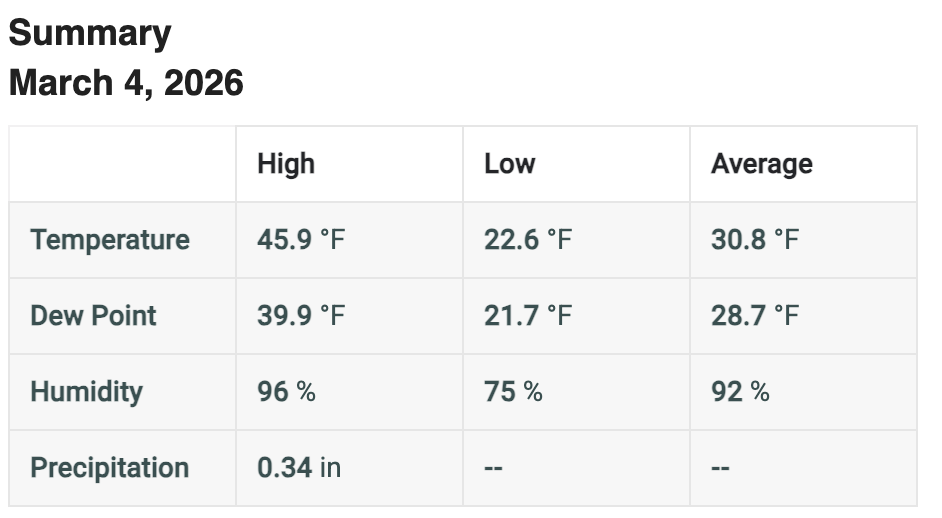
Task: Click the High column header
Action: tap(286, 164)
